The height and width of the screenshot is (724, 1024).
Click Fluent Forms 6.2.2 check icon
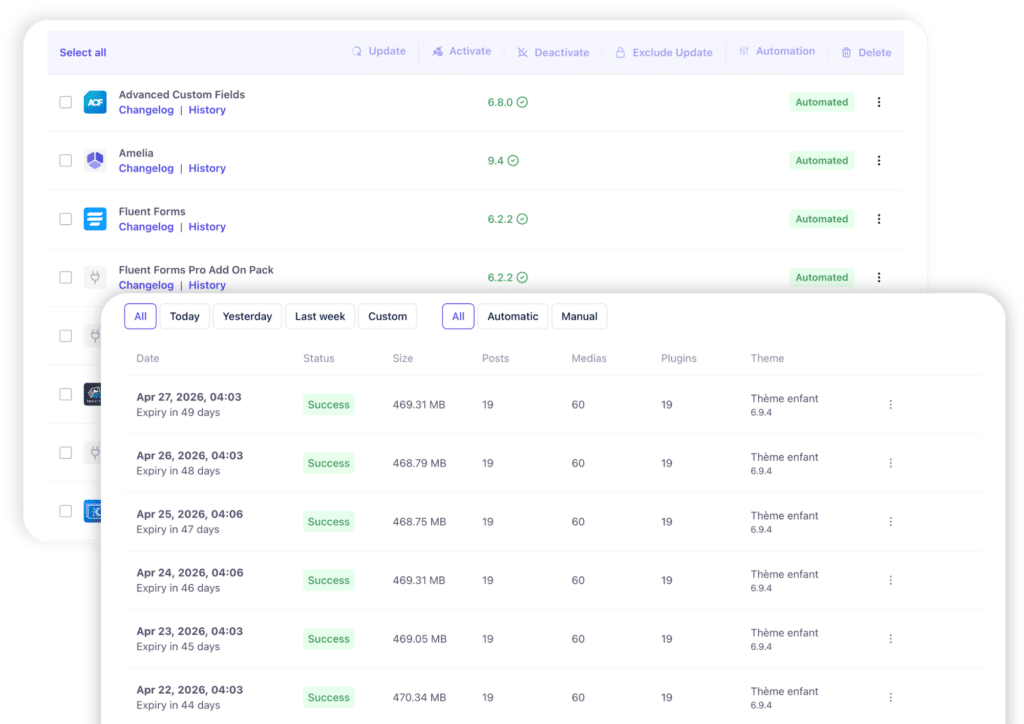[x=522, y=219]
